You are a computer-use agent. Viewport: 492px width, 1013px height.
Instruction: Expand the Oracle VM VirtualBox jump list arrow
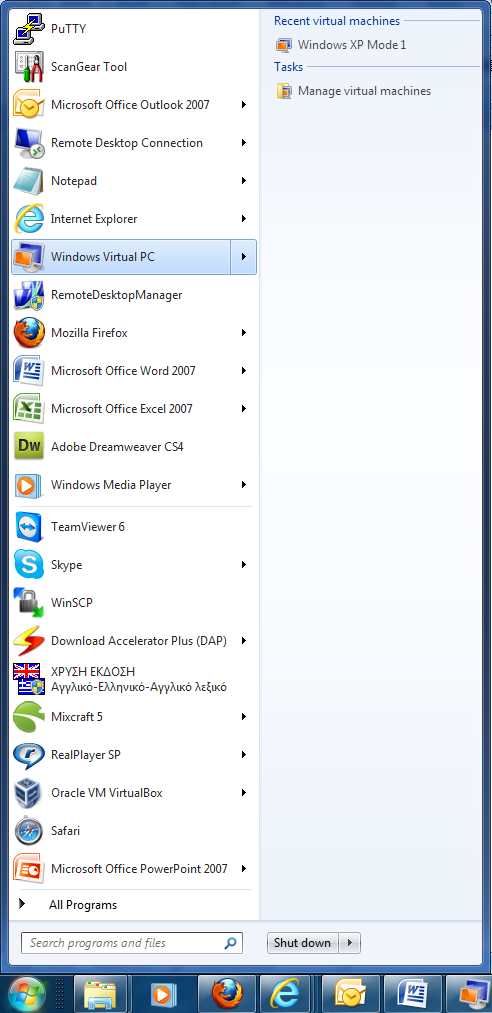[244, 793]
